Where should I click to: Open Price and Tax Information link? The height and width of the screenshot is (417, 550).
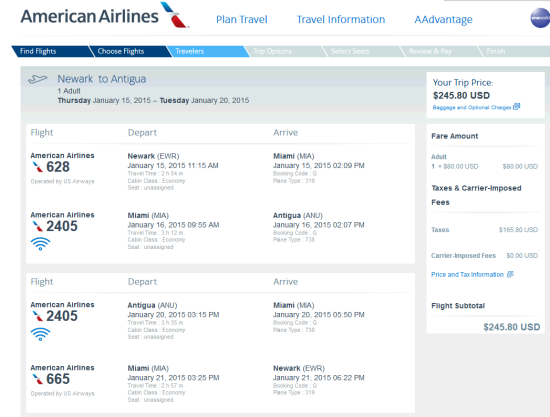tap(467, 274)
